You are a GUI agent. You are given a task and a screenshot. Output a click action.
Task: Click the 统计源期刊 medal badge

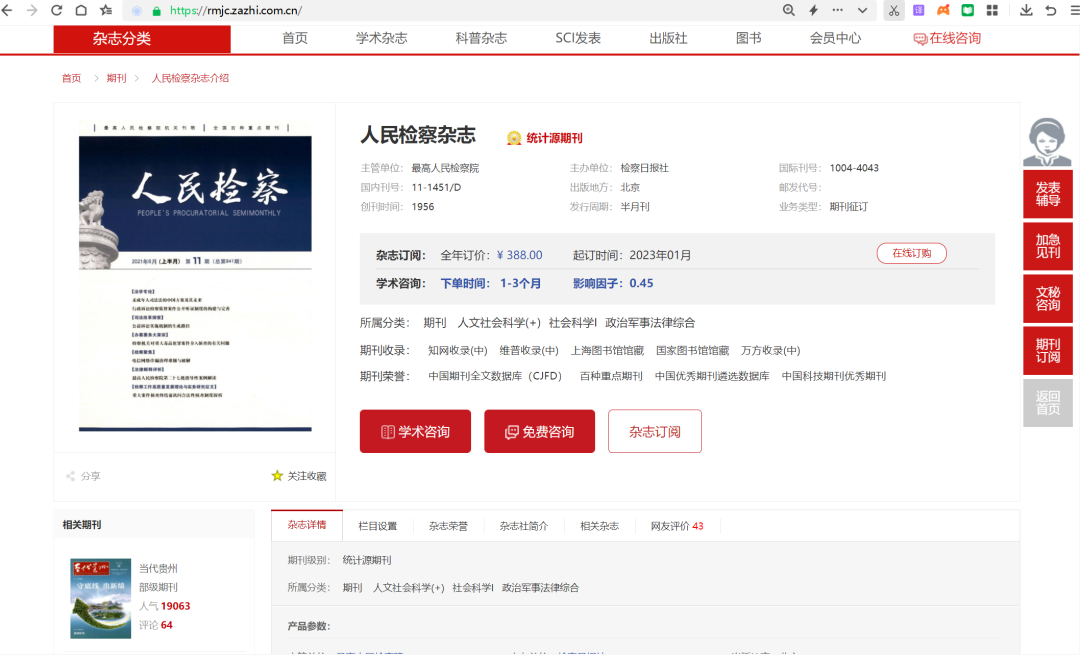pos(544,138)
